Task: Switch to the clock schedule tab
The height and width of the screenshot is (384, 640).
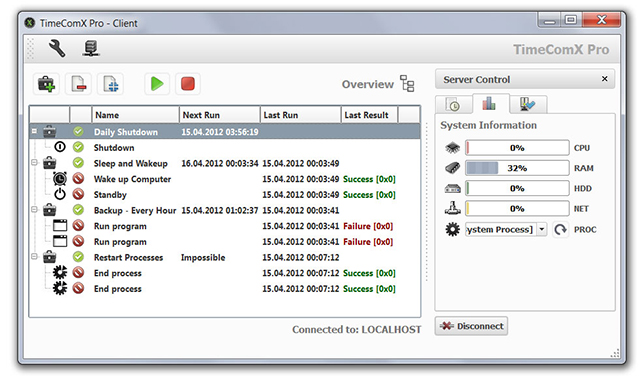Action: point(453,105)
